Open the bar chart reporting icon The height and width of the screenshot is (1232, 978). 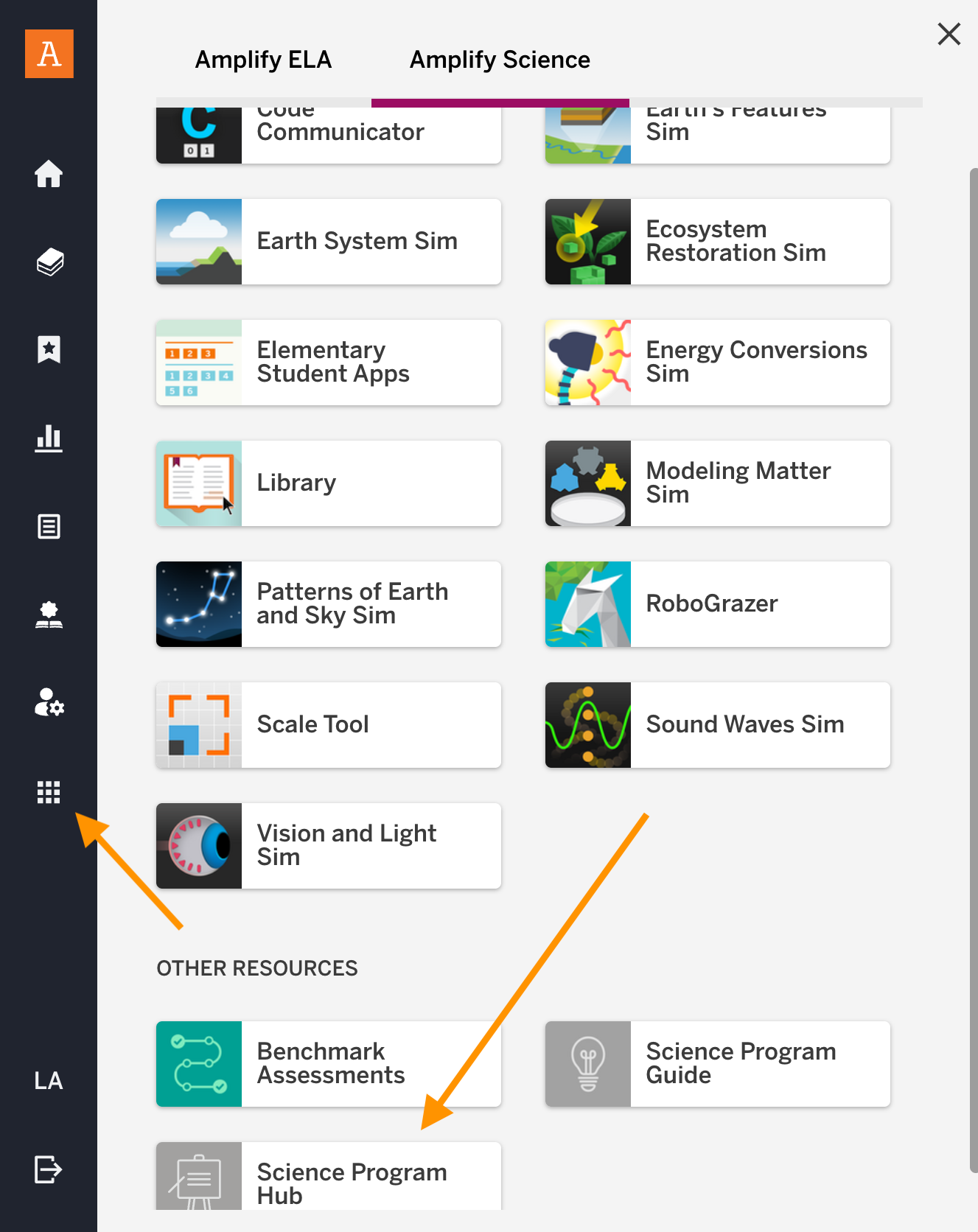pos(49,438)
